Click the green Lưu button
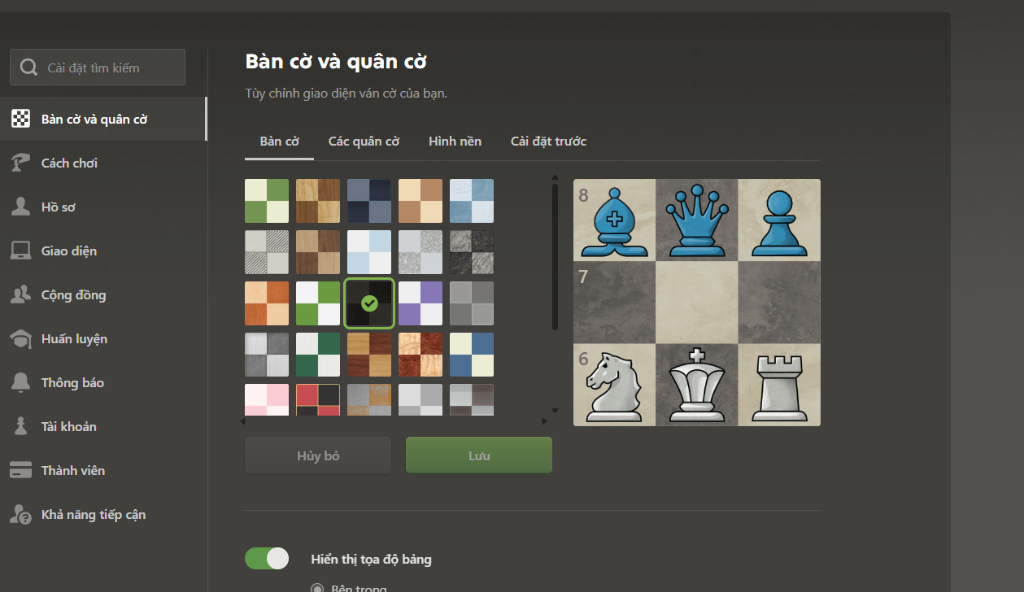The width and height of the screenshot is (1024, 592). click(479, 455)
